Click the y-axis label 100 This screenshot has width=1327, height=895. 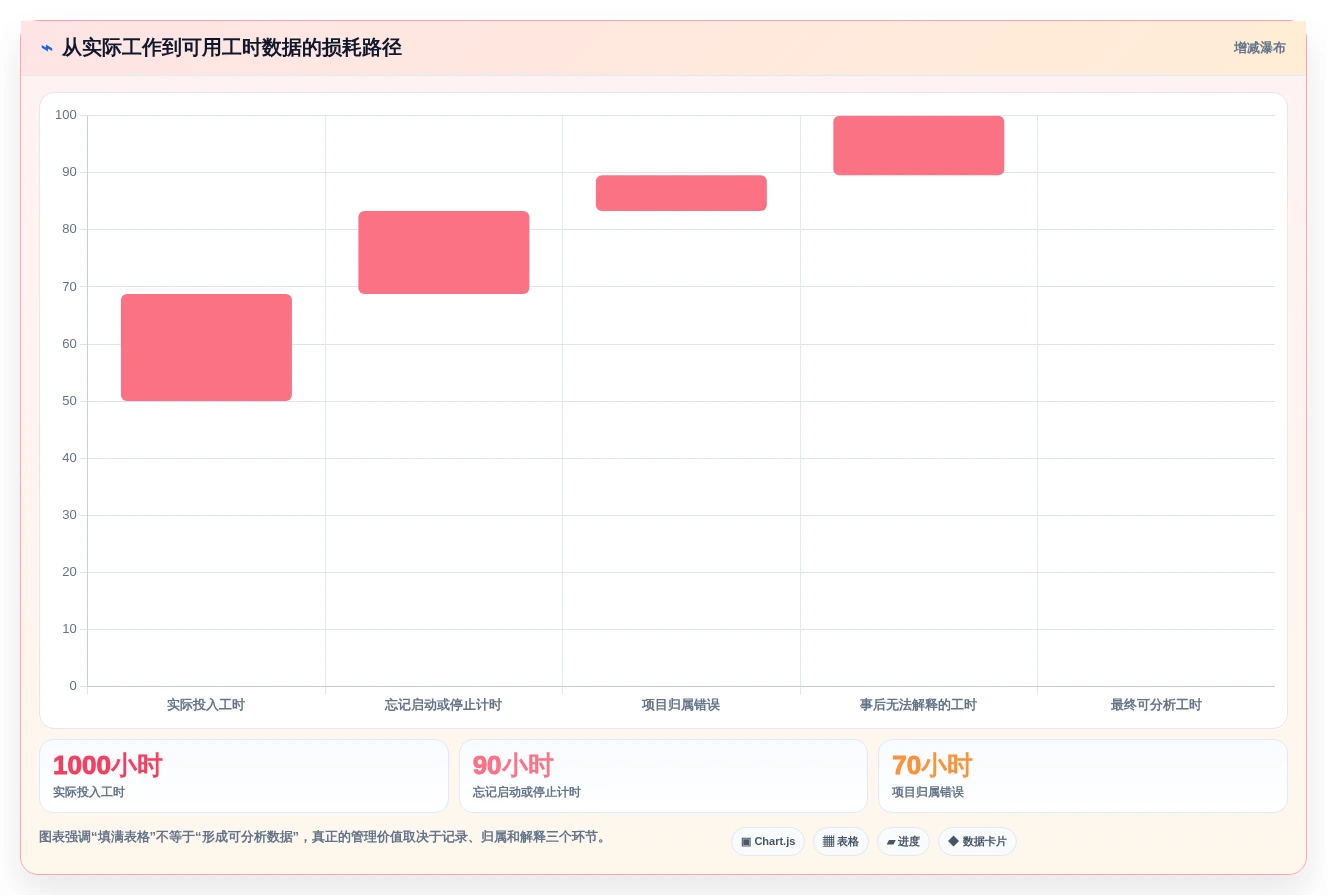(x=66, y=115)
